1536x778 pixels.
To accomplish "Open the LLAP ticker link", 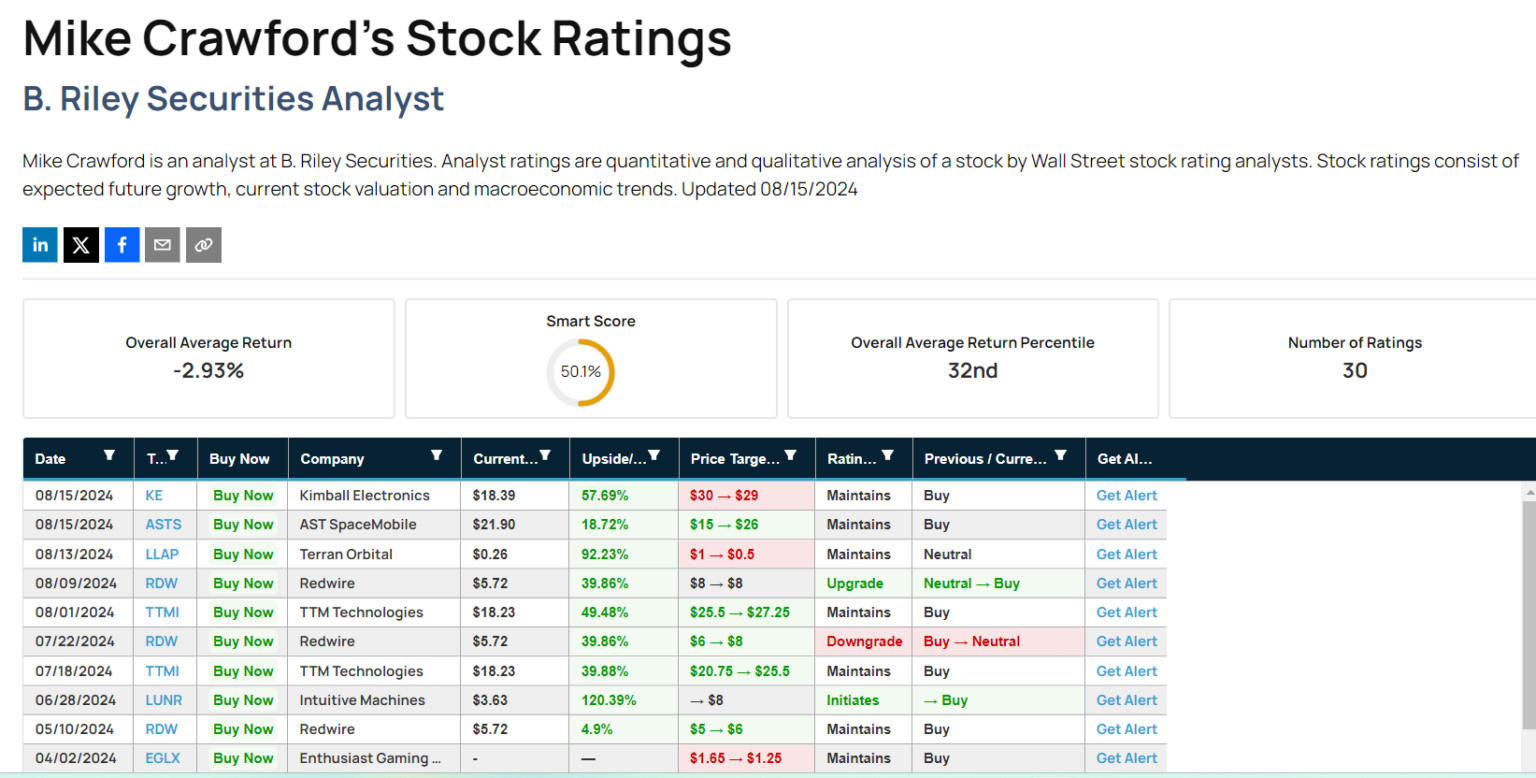I will pyautogui.click(x=161, y=554).
